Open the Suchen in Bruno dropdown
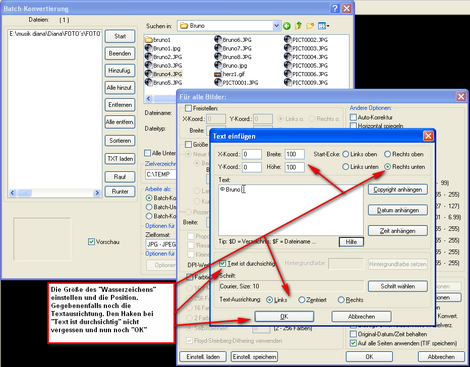This screenshot has height=367, width=470. click(x=276, y=26)
